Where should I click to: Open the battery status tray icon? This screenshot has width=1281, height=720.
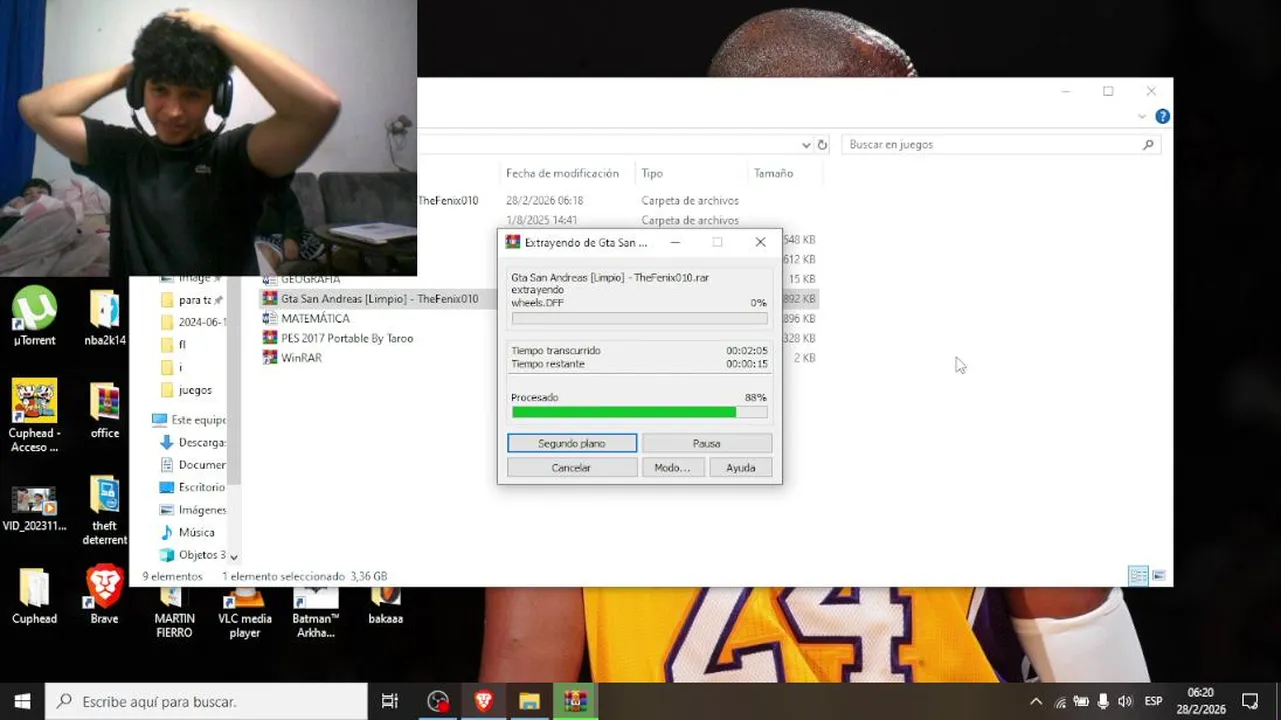[1082, 701]
